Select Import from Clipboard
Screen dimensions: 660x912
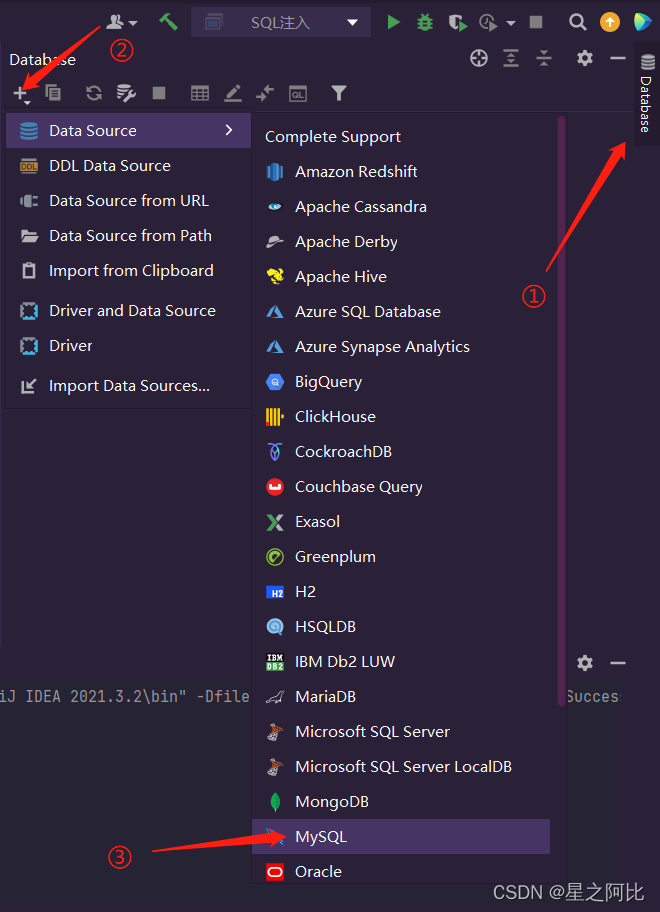coord(129,270)
